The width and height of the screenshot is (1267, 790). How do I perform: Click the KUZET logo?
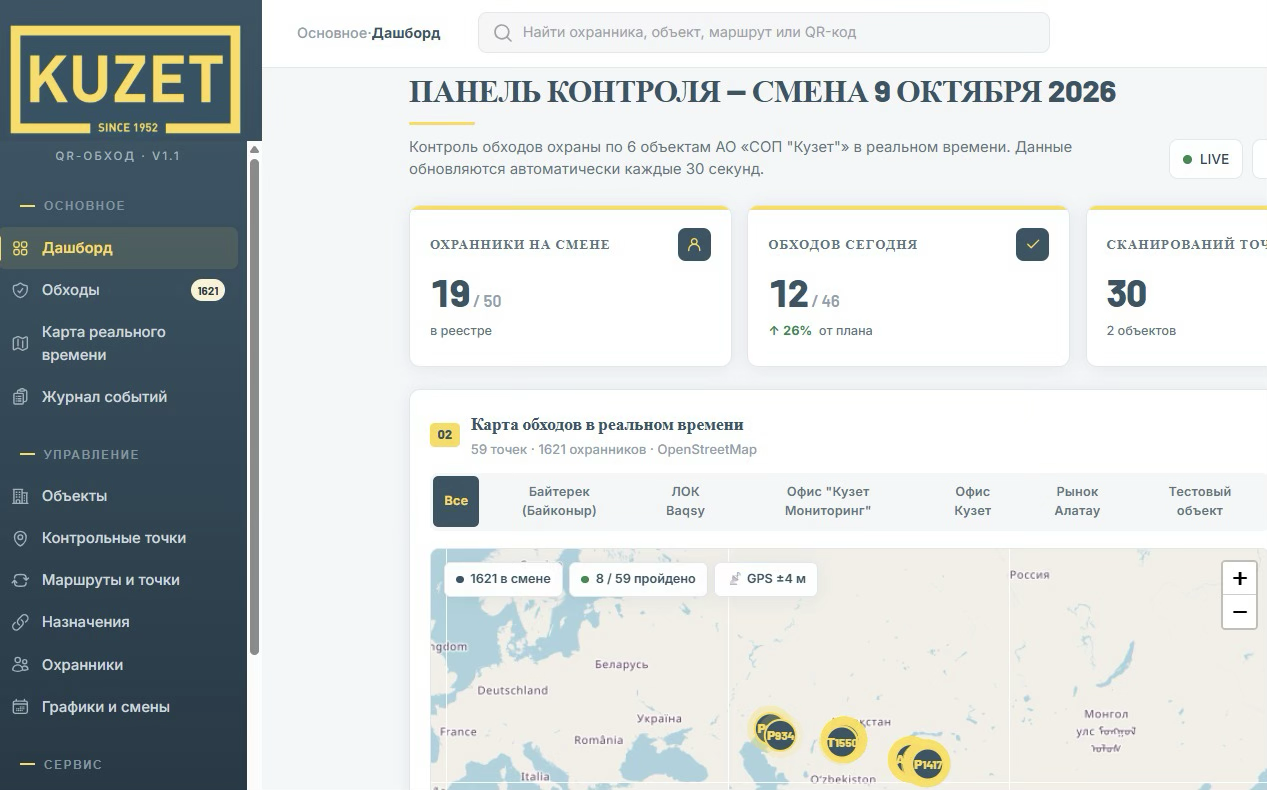[125, 80]
